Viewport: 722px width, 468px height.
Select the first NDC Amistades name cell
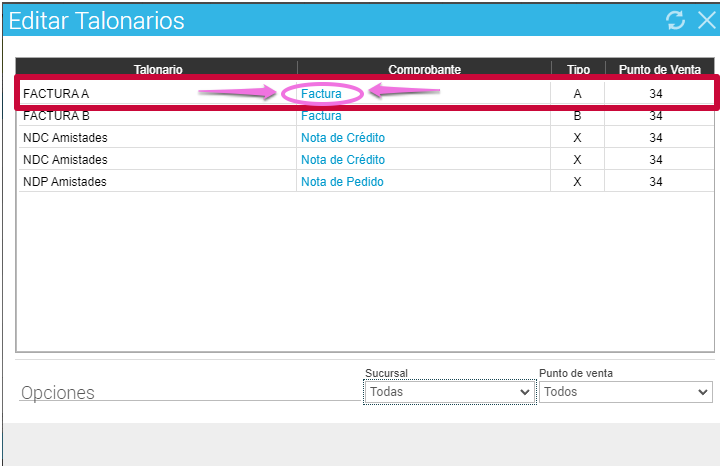(x=65, y=138)
